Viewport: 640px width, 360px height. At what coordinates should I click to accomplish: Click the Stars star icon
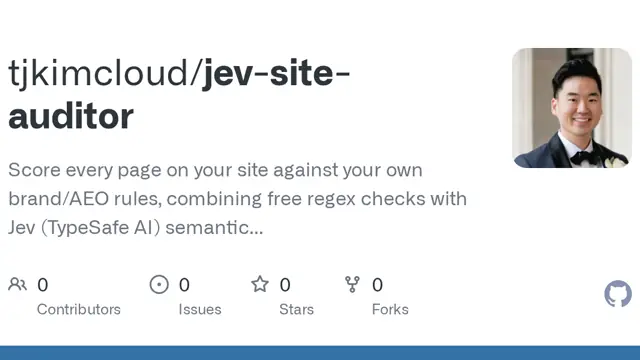point(260,284)
